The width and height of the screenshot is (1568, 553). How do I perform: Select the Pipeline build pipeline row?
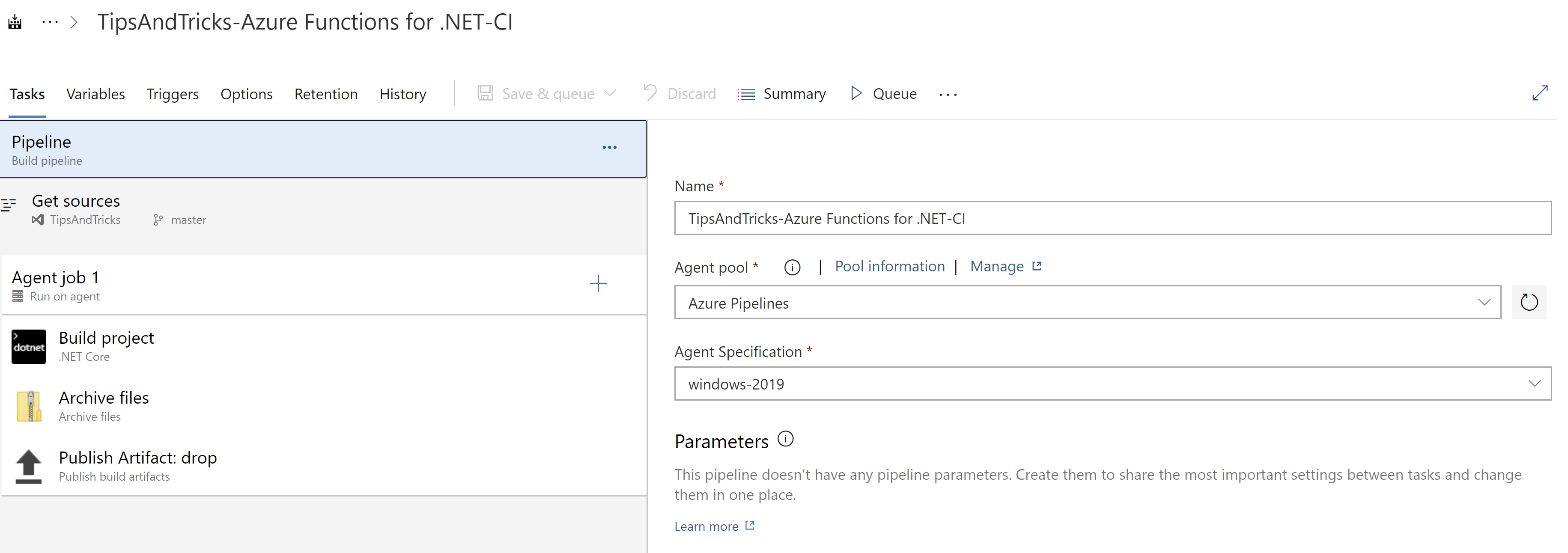[322, 149]
